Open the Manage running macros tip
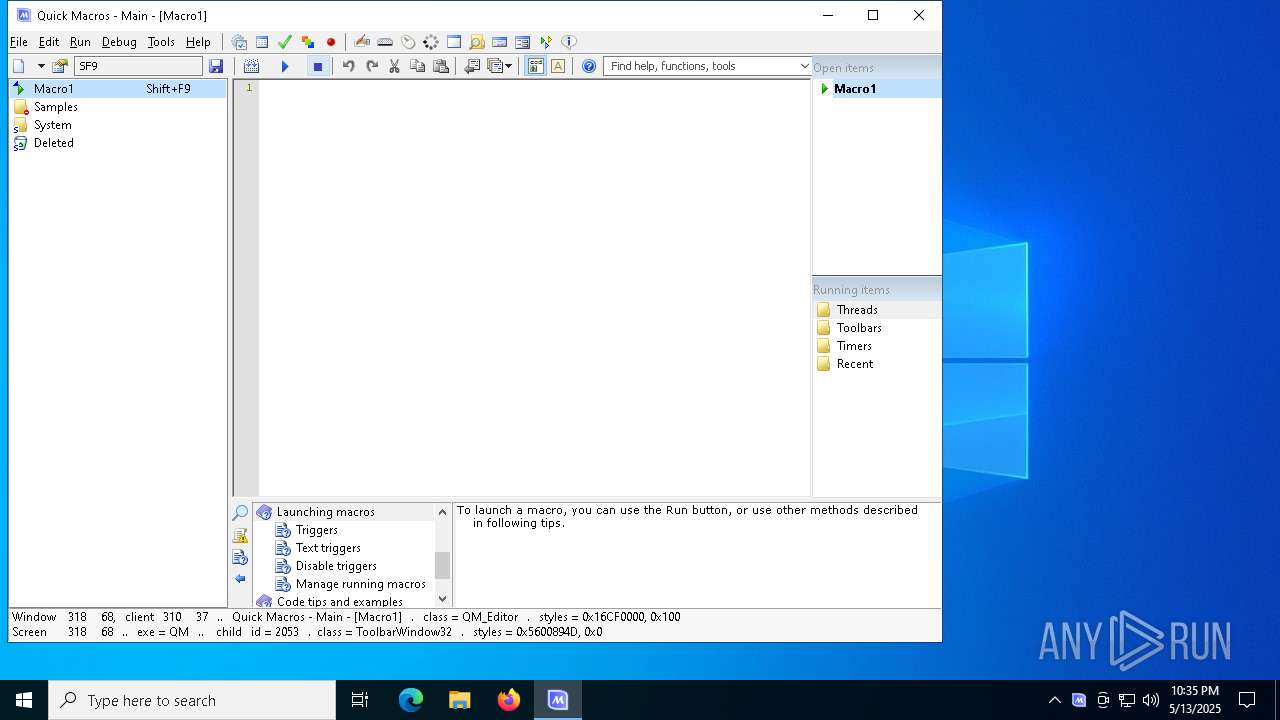Screen dimensions: 1280x720 coord(361,584)
